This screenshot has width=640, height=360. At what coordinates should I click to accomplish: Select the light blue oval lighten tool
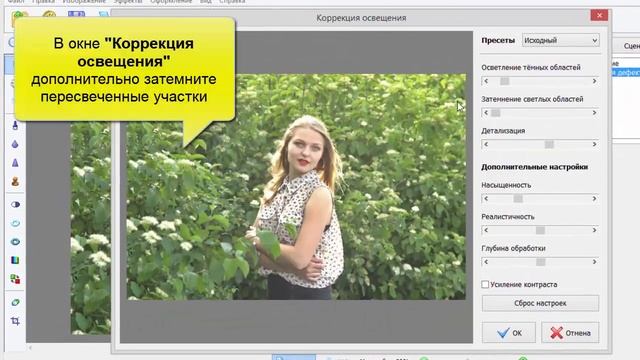point(15,223)
